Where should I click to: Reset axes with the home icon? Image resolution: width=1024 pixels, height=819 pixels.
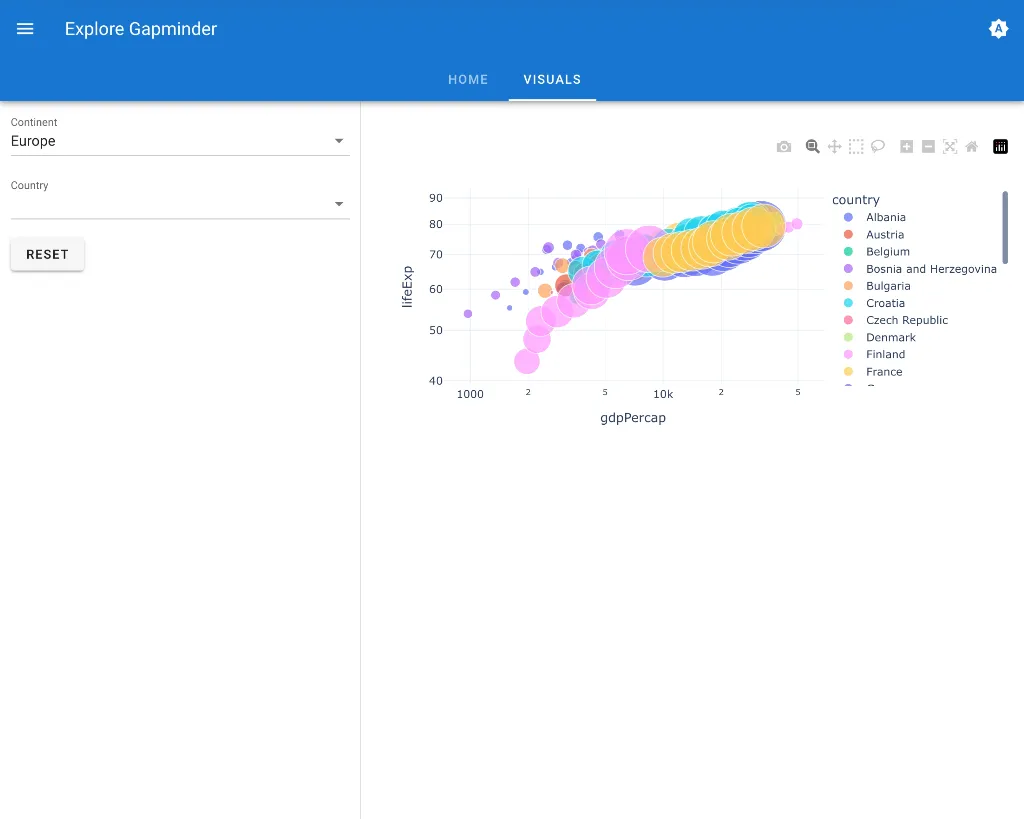[x=971, y=147]
